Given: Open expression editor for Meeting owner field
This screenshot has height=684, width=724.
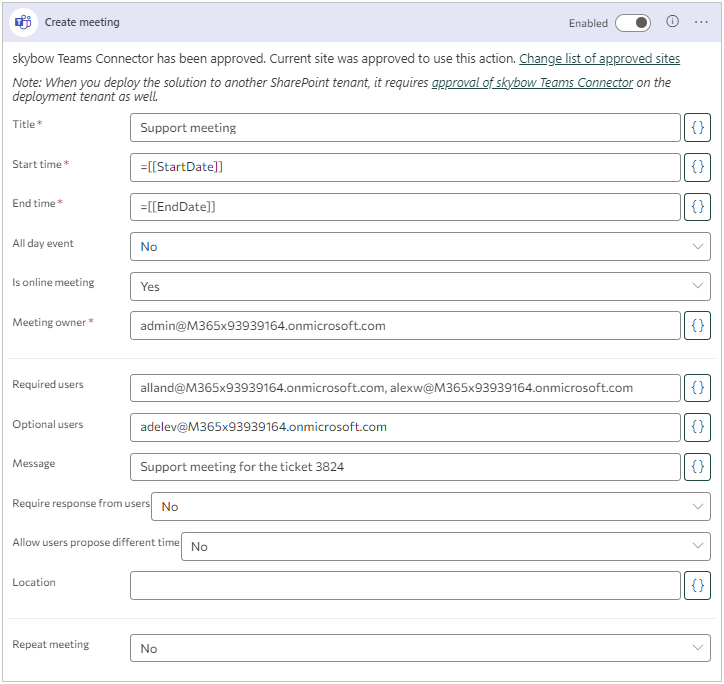Looking at the screenshot, I should click(697, 326).
